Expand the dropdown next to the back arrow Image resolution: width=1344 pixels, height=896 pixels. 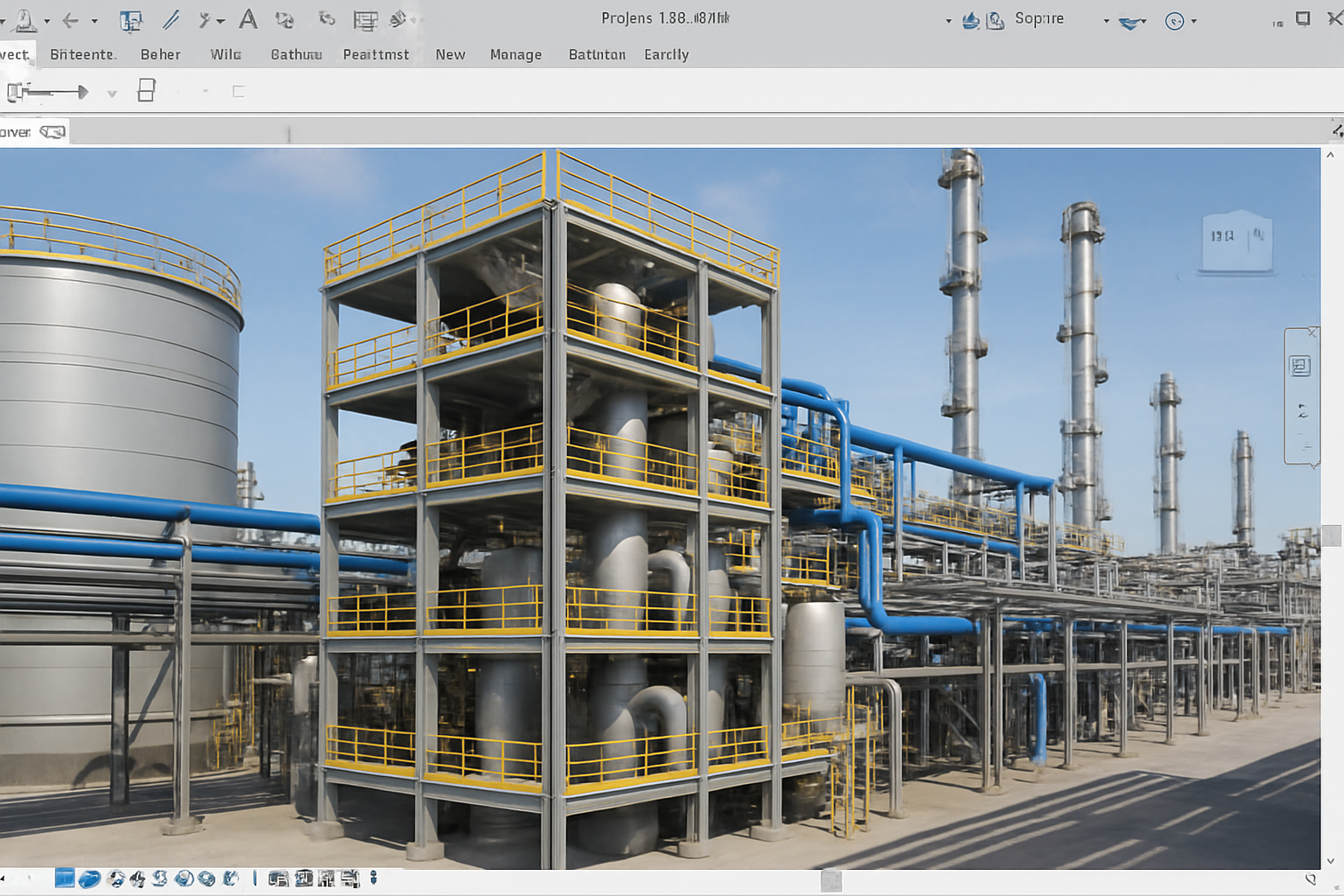coord(94,21)
